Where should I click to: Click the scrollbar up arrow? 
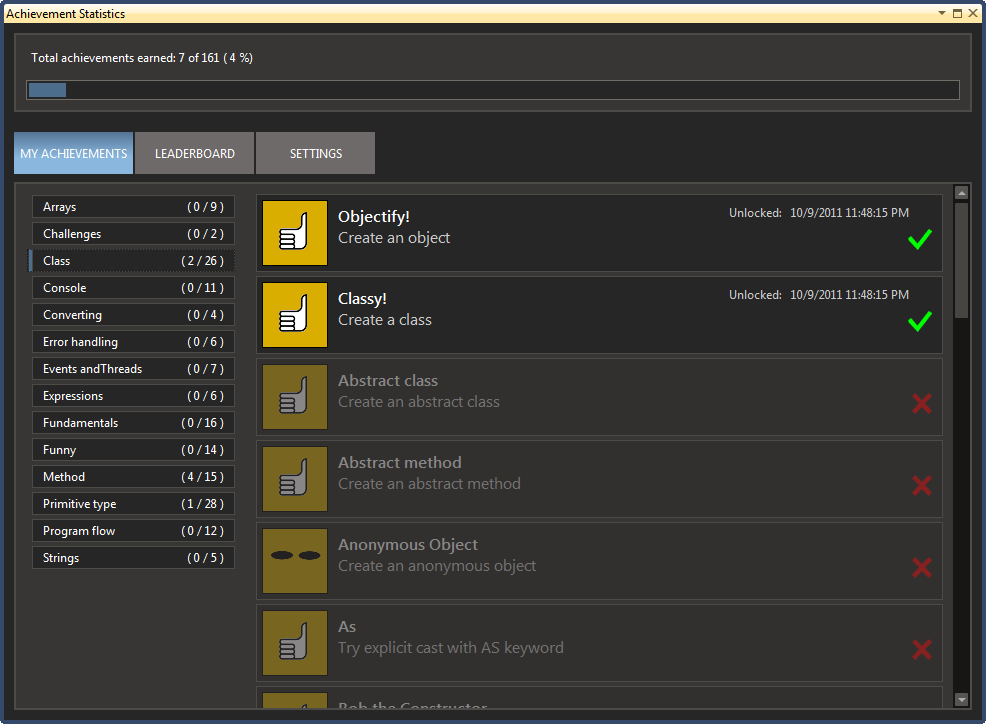962,193
